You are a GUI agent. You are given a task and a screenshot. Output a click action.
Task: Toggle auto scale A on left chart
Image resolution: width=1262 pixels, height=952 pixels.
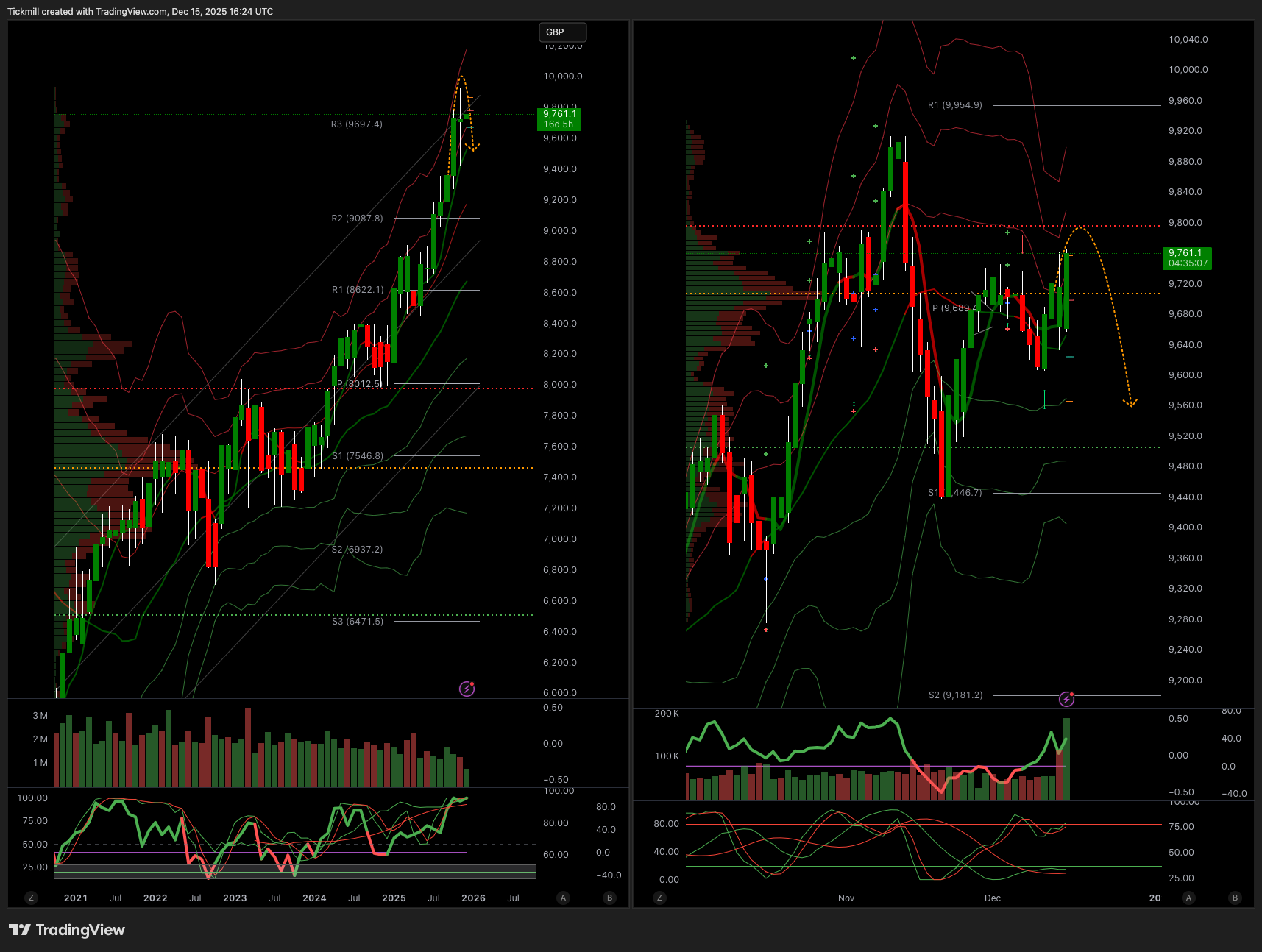click(563, 898)
